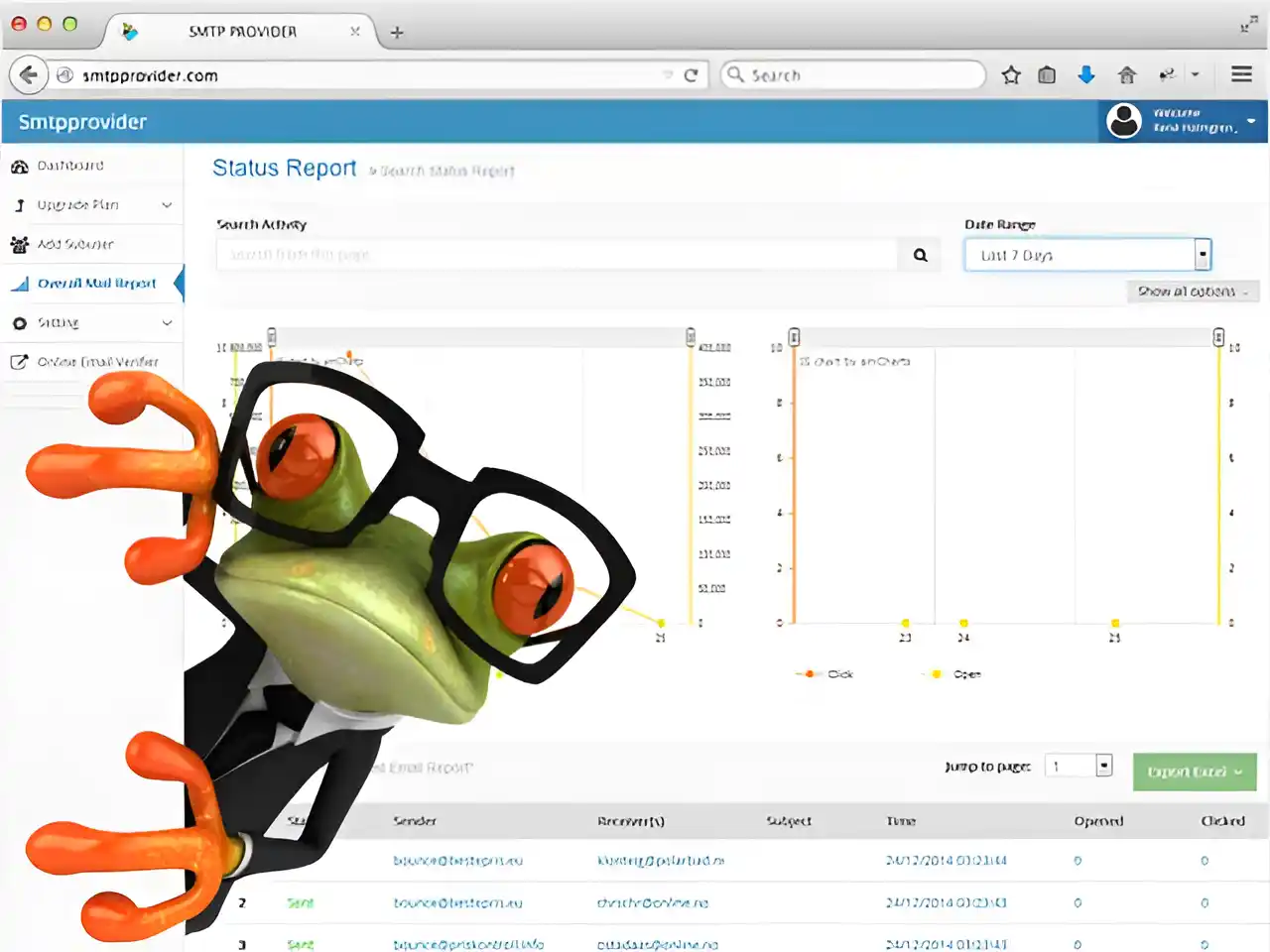This screenshot has height=952, width=1270.
Task: Open the browser hamburger menu
Action: pos(1241,74)
